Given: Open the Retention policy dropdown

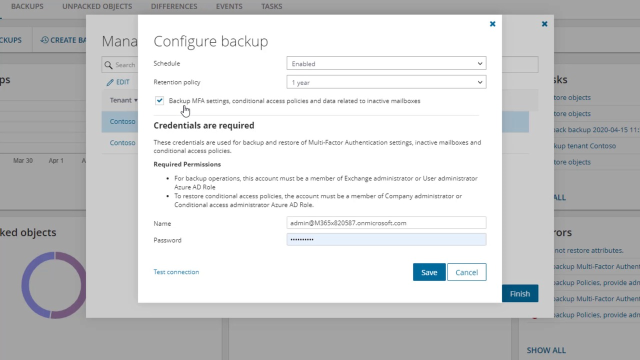Looking at the screenshot, I should pos(386,82).
